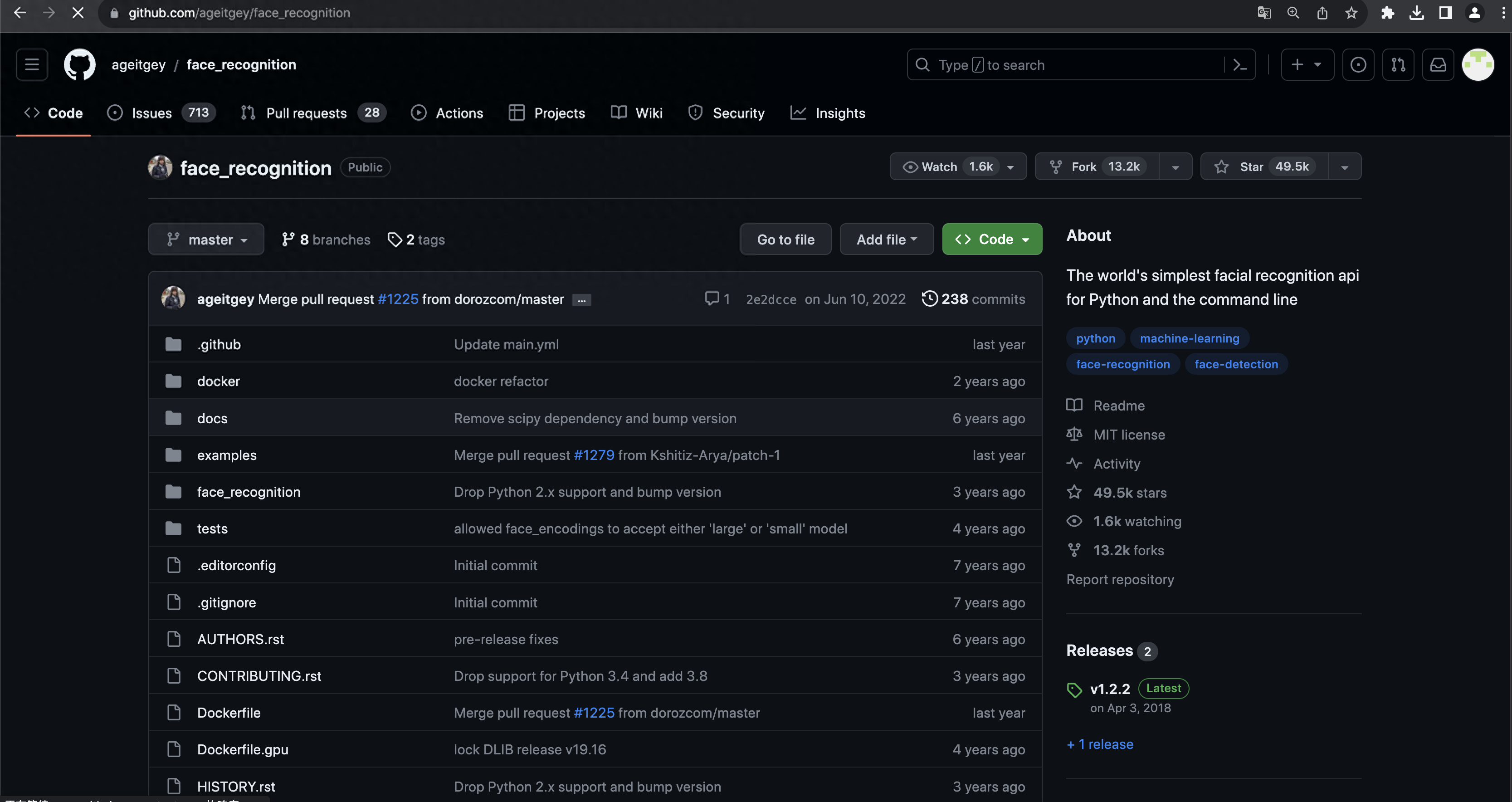
Task: Open the ageitgey owner link in breadcrumb
Action: pyautogui.click(x=138, y=64)
